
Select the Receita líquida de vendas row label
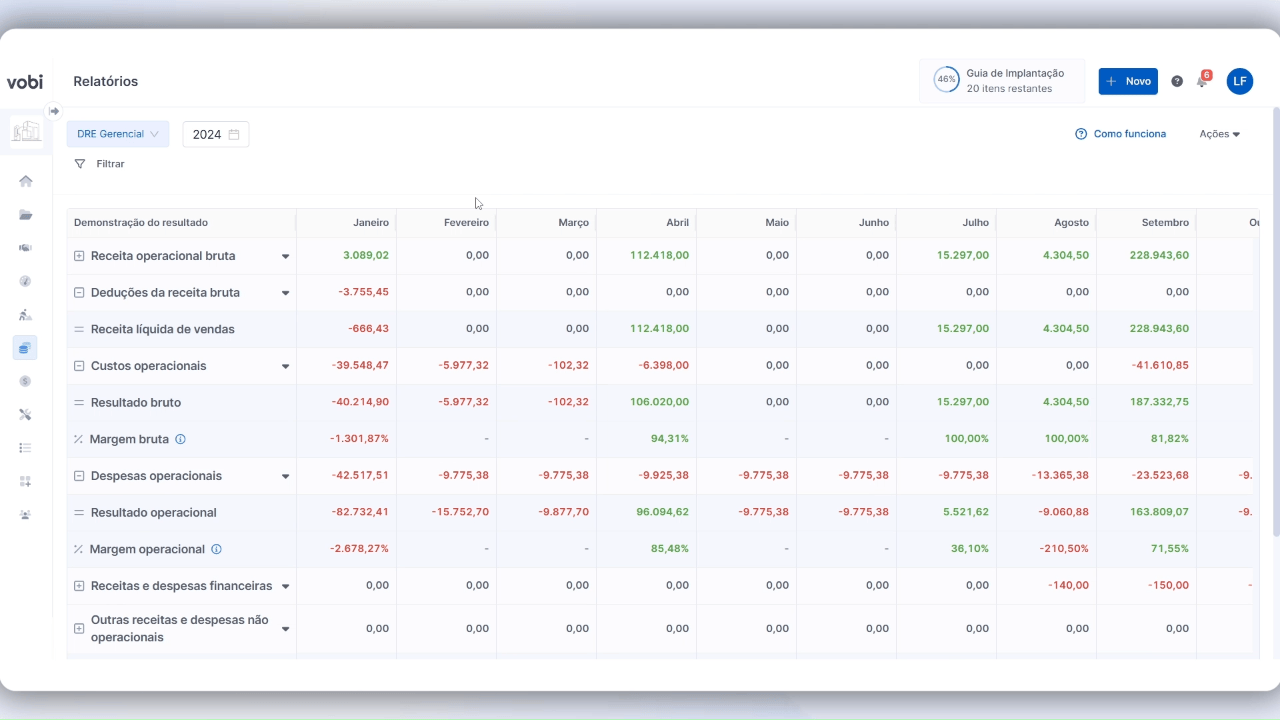(x=162, y=329)
